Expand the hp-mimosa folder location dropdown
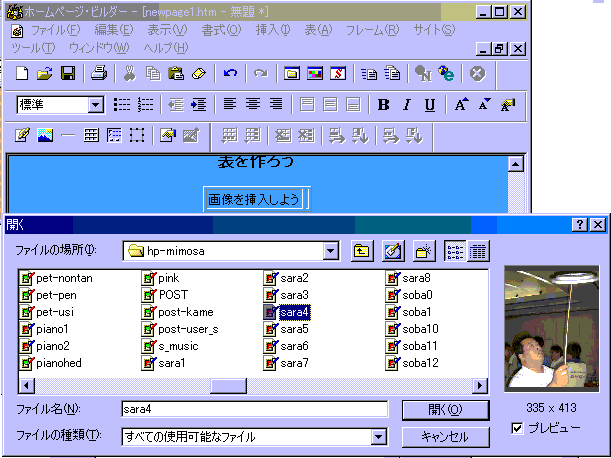Screen dimensions: 611x458 click(x=331, y=250)
